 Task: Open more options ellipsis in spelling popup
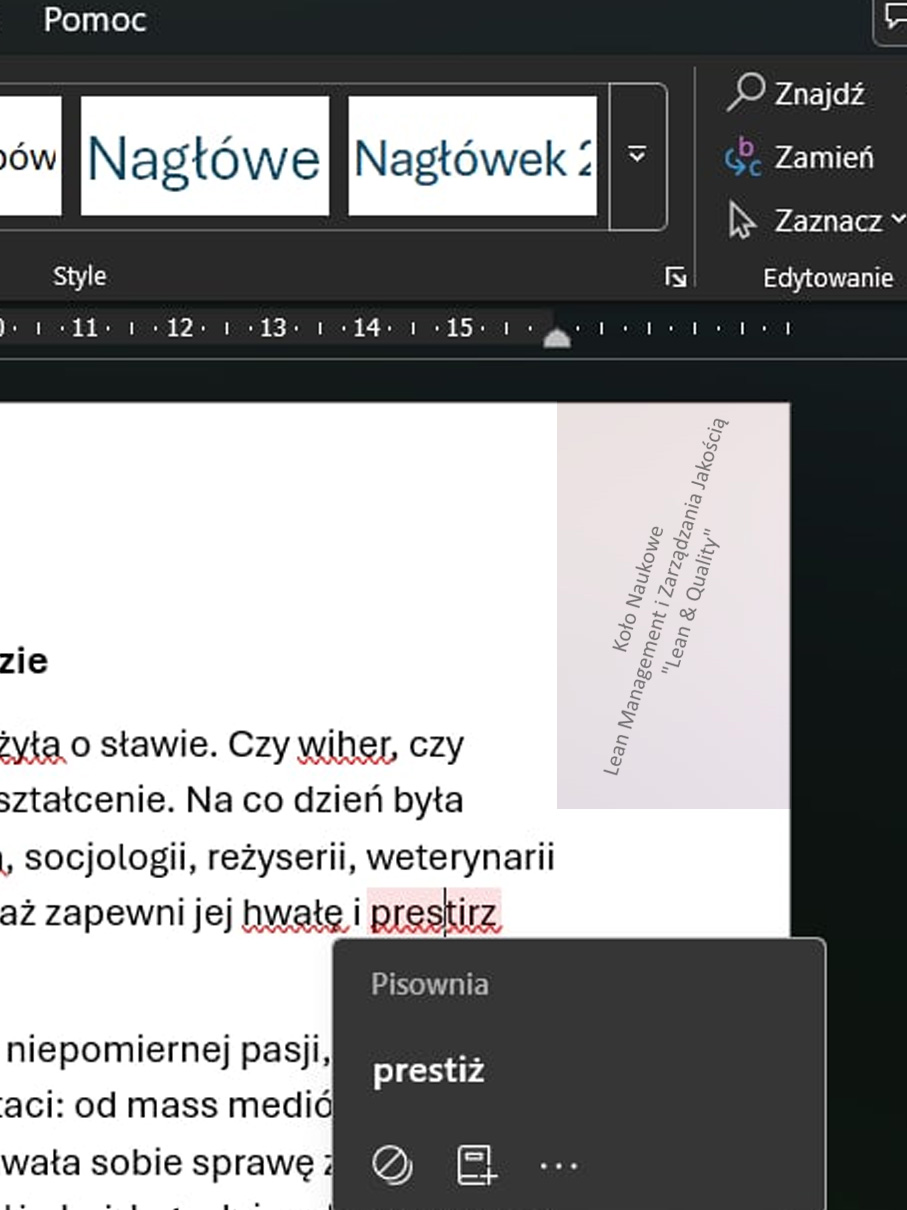pos(558,1165)
